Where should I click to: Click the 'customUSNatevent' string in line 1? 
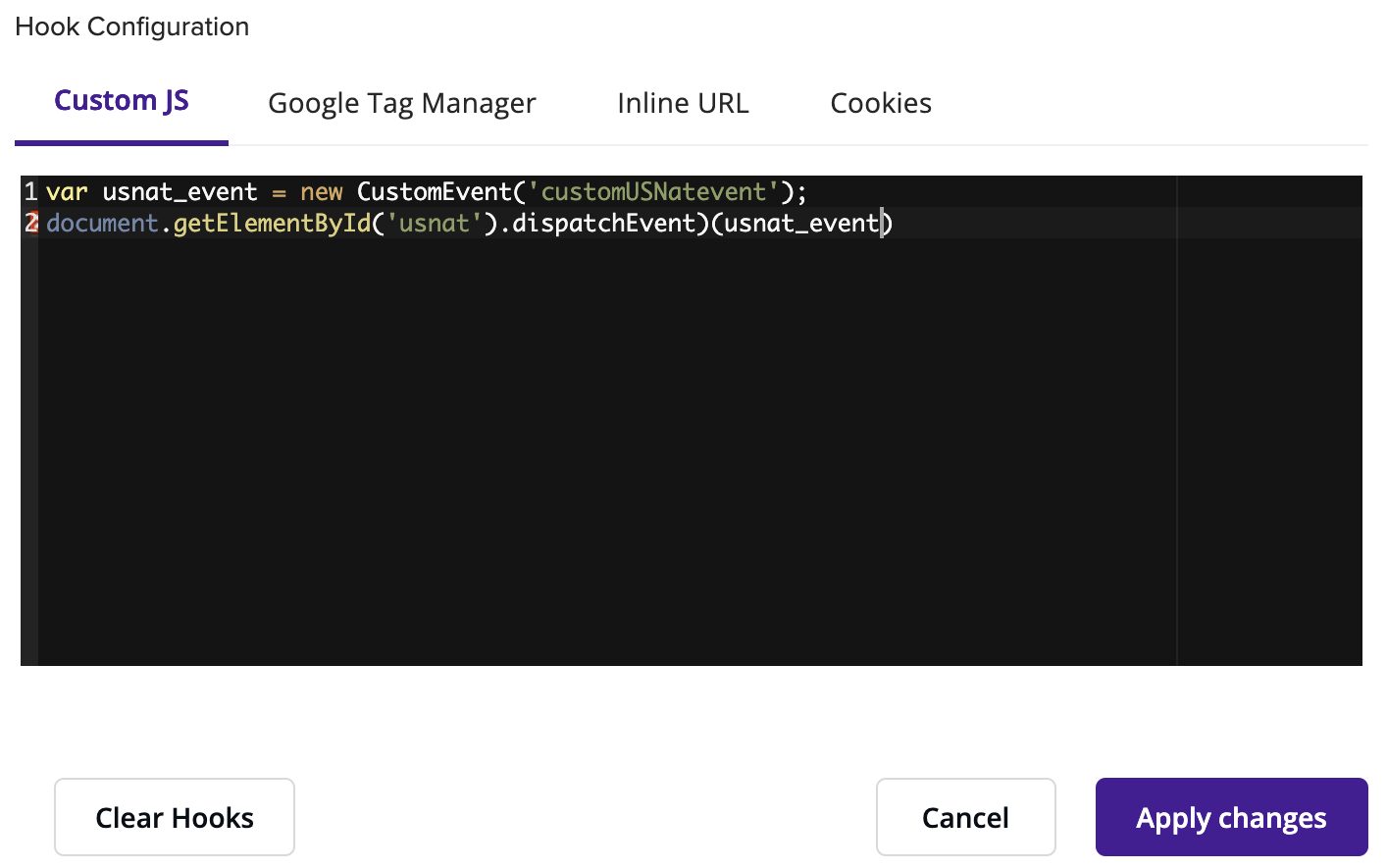(653, 191)
